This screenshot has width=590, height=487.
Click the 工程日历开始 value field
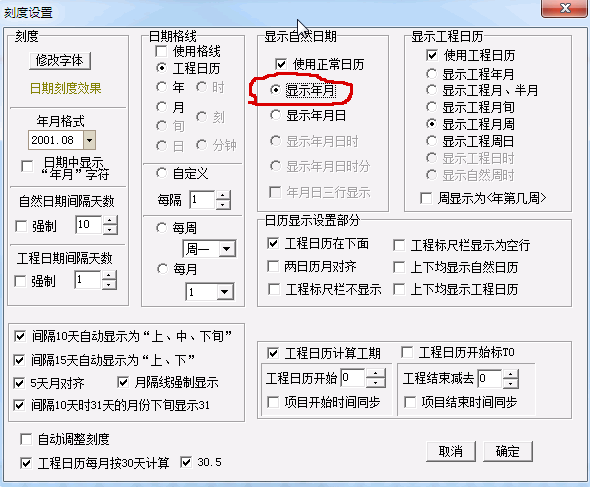point(353,378)
